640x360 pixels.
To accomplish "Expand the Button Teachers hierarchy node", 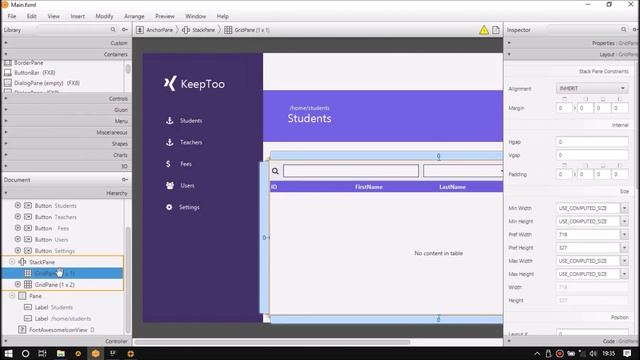I will (x=18, y=217).
